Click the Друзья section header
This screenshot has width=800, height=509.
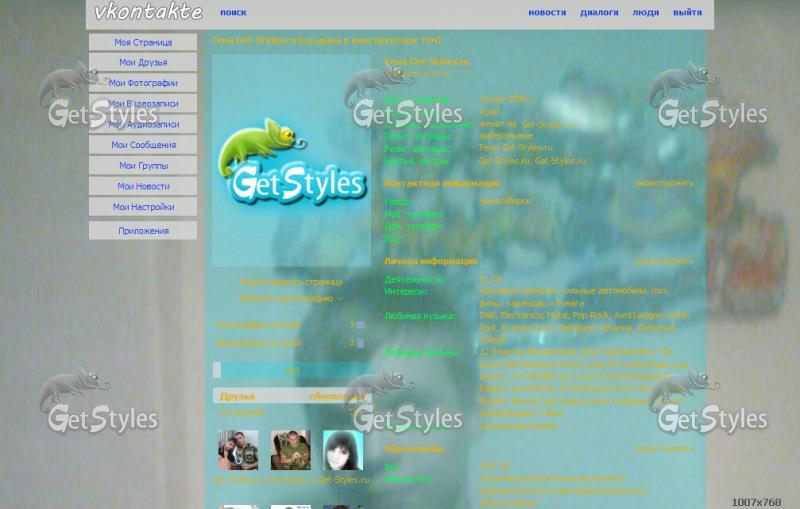[238, 396]
